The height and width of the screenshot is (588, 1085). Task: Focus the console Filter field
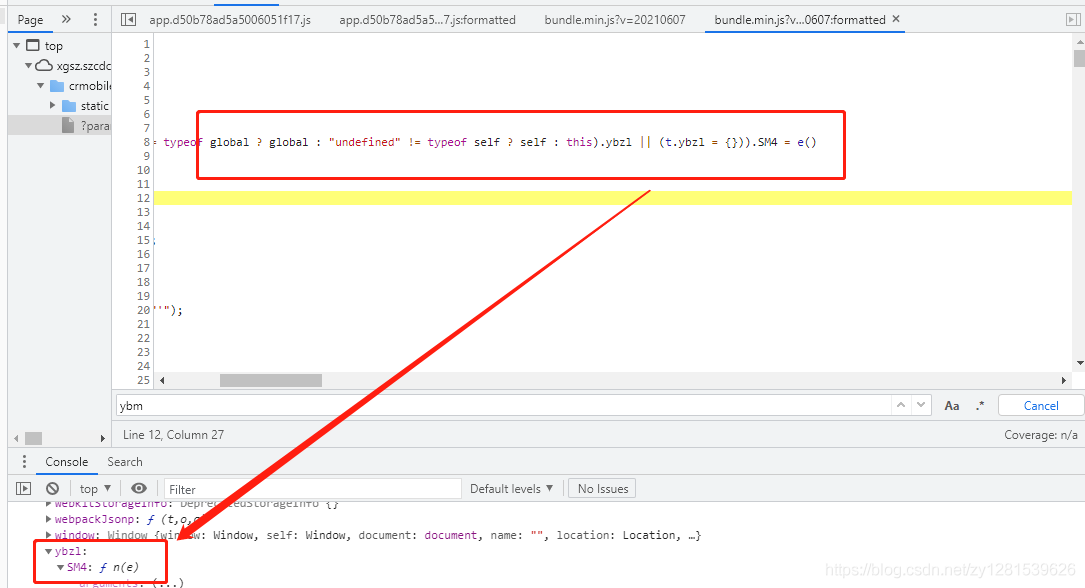coord(313,489)
